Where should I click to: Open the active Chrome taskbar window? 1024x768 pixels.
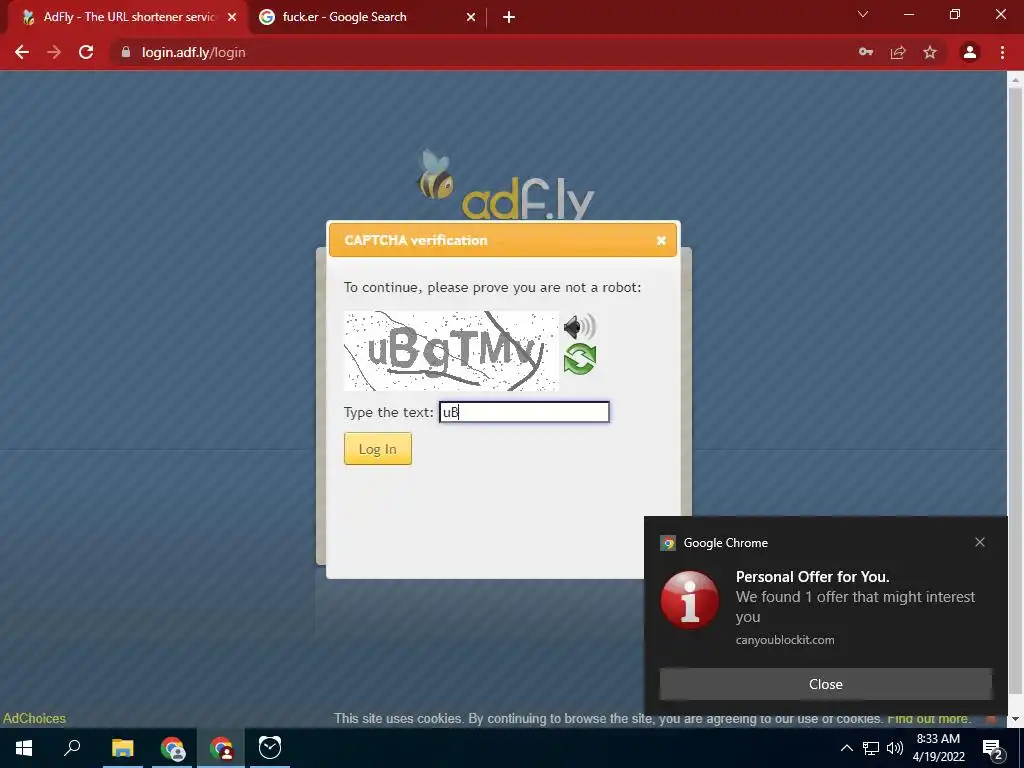pyautogui.click(x=221, y=748)
